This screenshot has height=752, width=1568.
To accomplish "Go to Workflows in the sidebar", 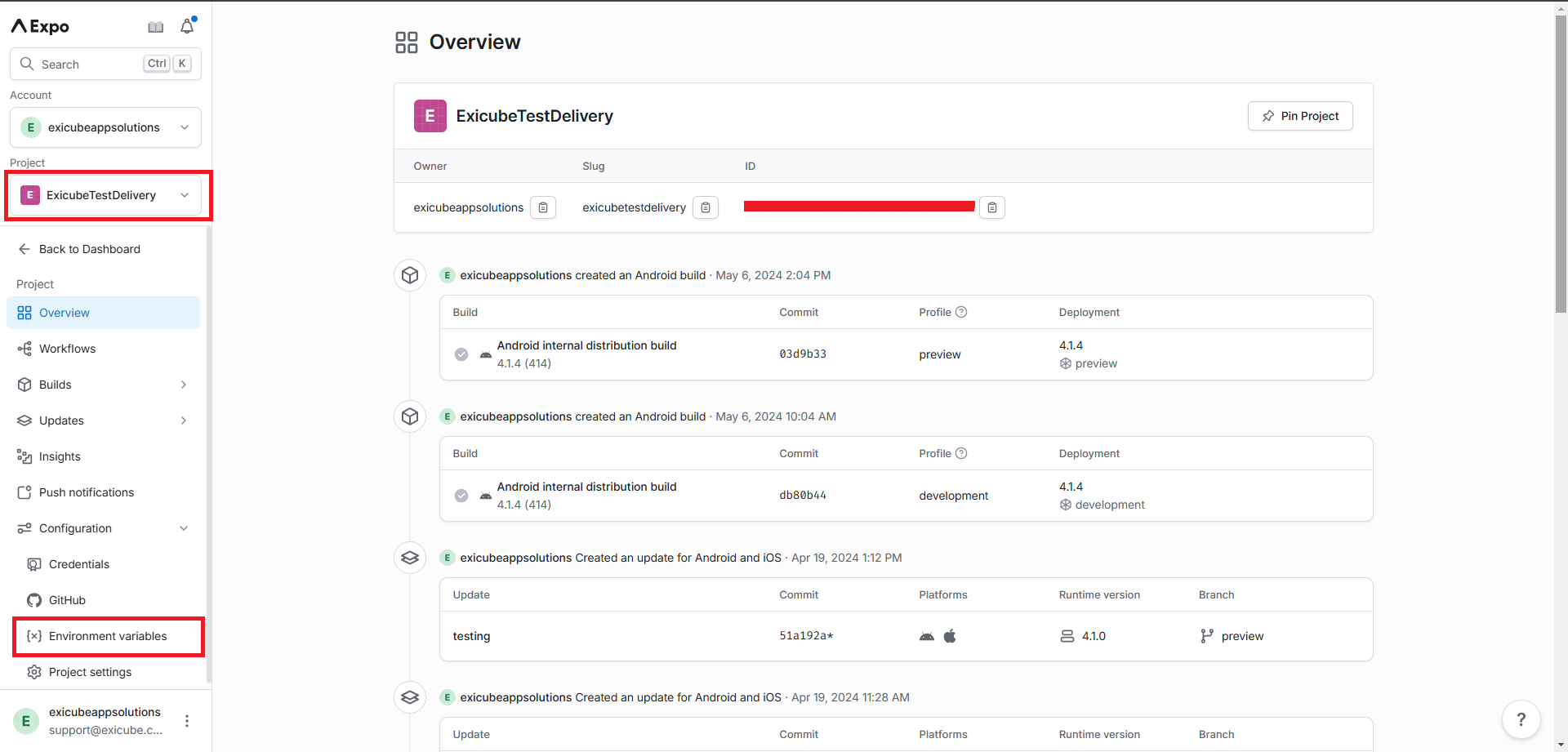I will [67, 349].
